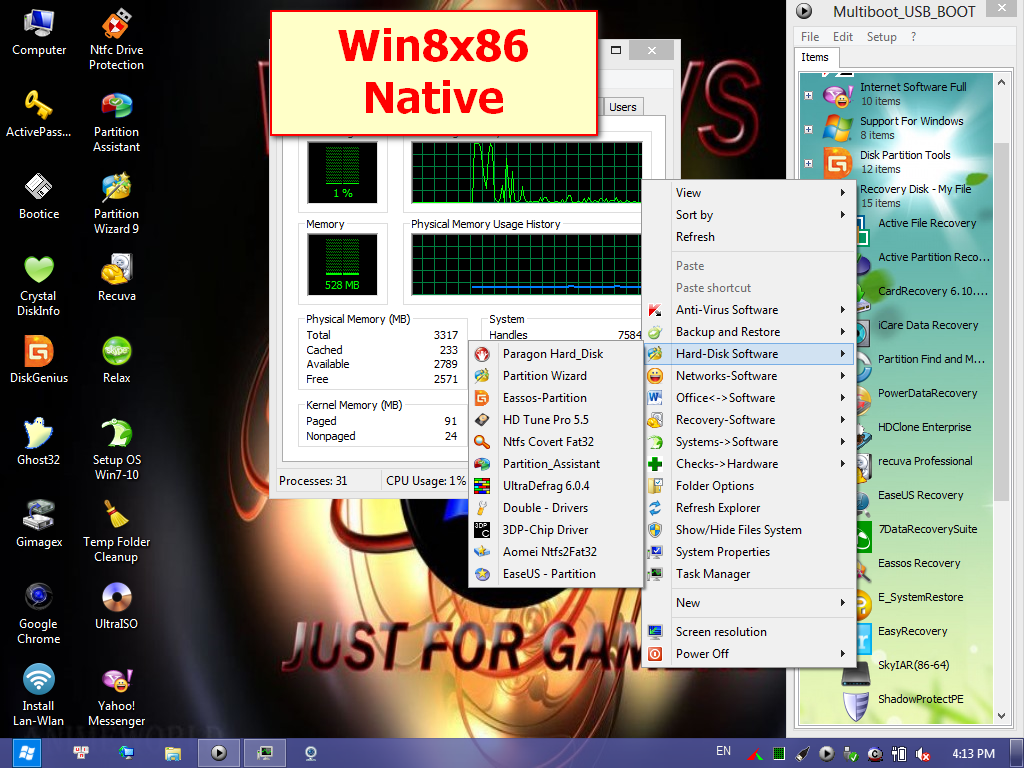
Task: Expand the Power Off submenu
Action: point(748,654)
